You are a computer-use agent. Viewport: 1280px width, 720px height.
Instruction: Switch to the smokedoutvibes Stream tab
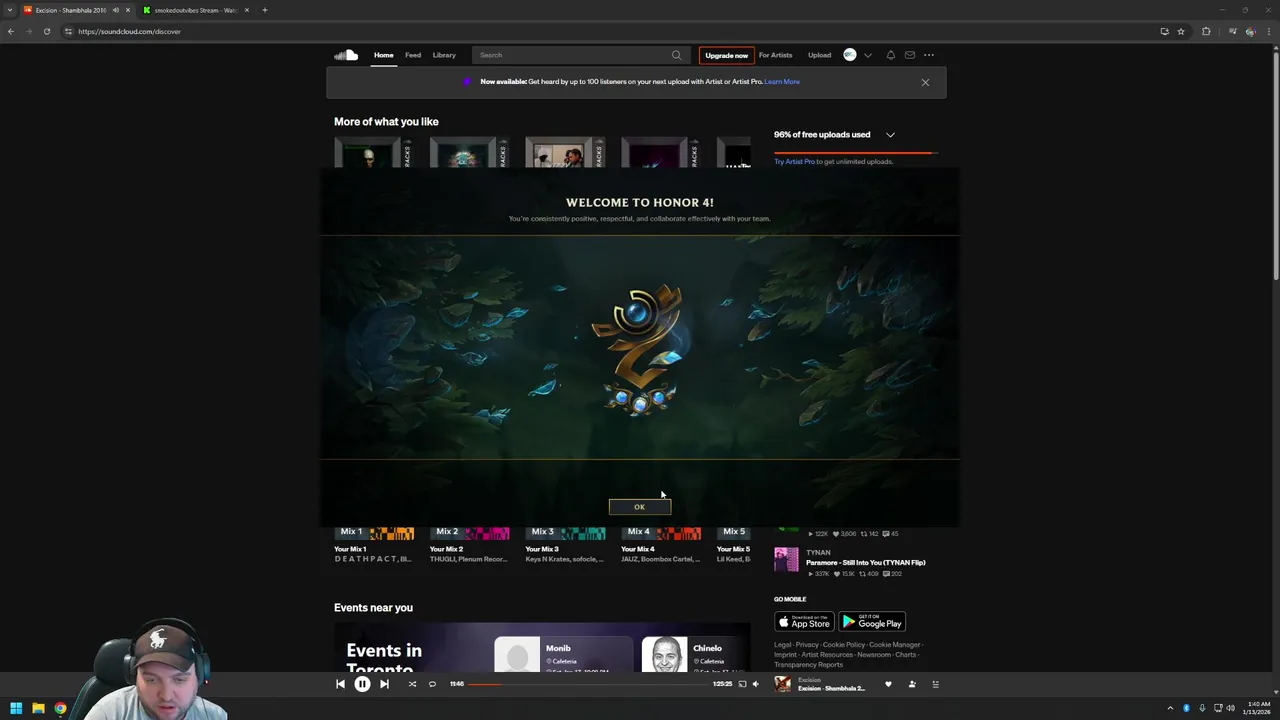click(195, 10)
